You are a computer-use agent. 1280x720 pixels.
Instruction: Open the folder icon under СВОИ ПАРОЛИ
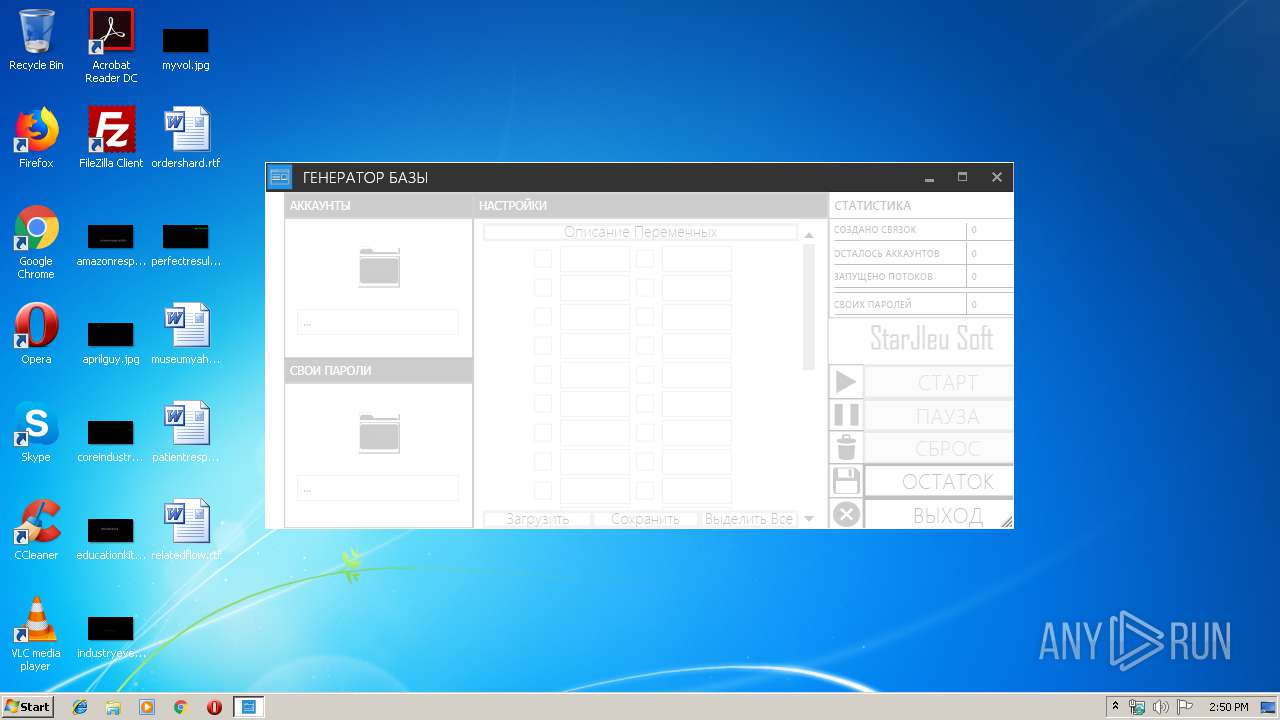[x=379, y=433]
